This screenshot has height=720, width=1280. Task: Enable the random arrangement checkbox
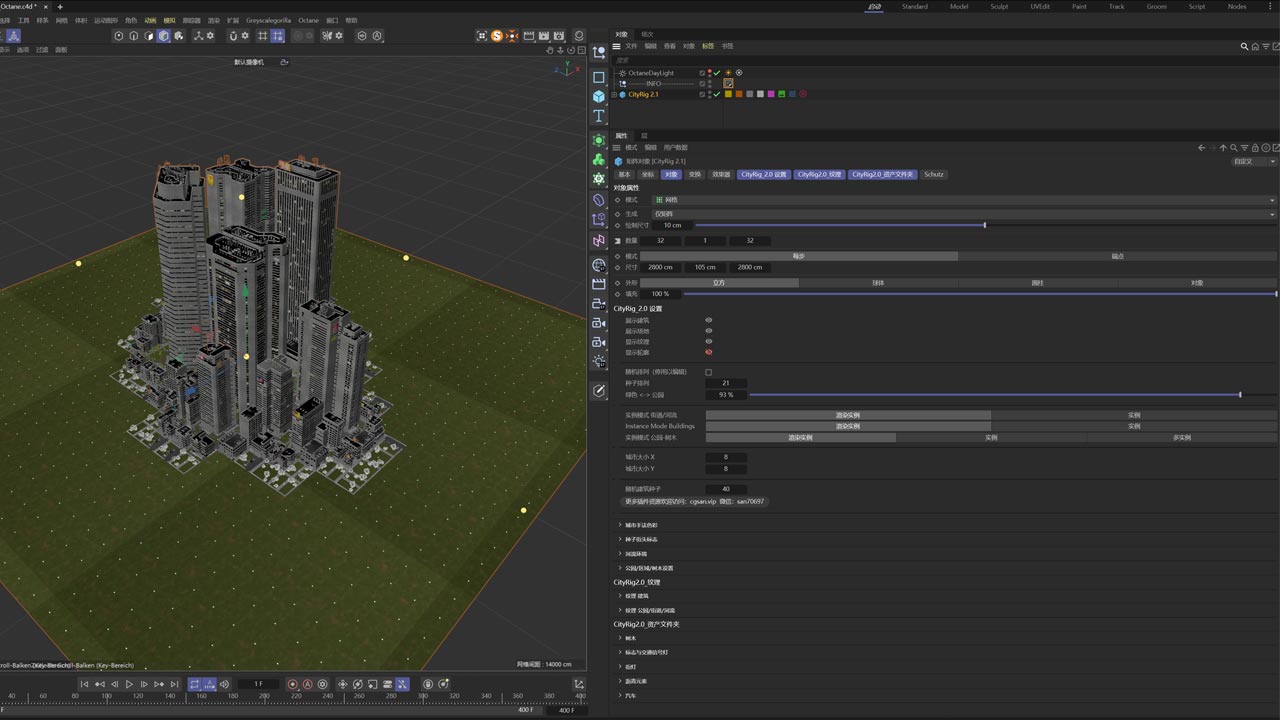(x=709, y=372)
